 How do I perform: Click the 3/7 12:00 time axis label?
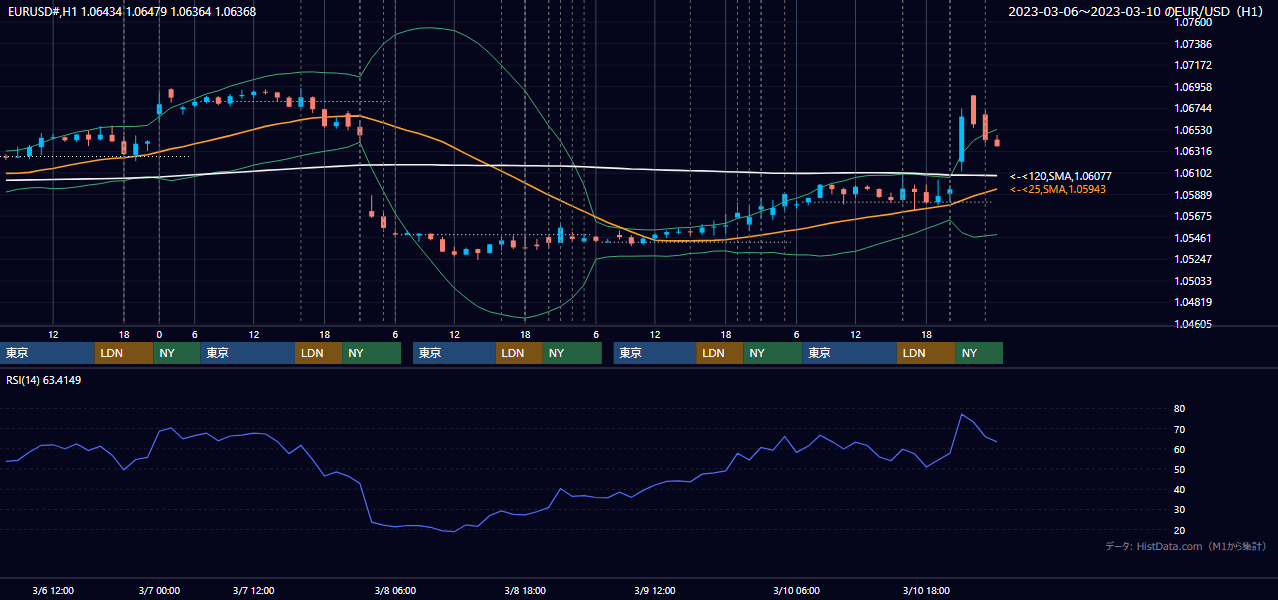pos(253,590)
